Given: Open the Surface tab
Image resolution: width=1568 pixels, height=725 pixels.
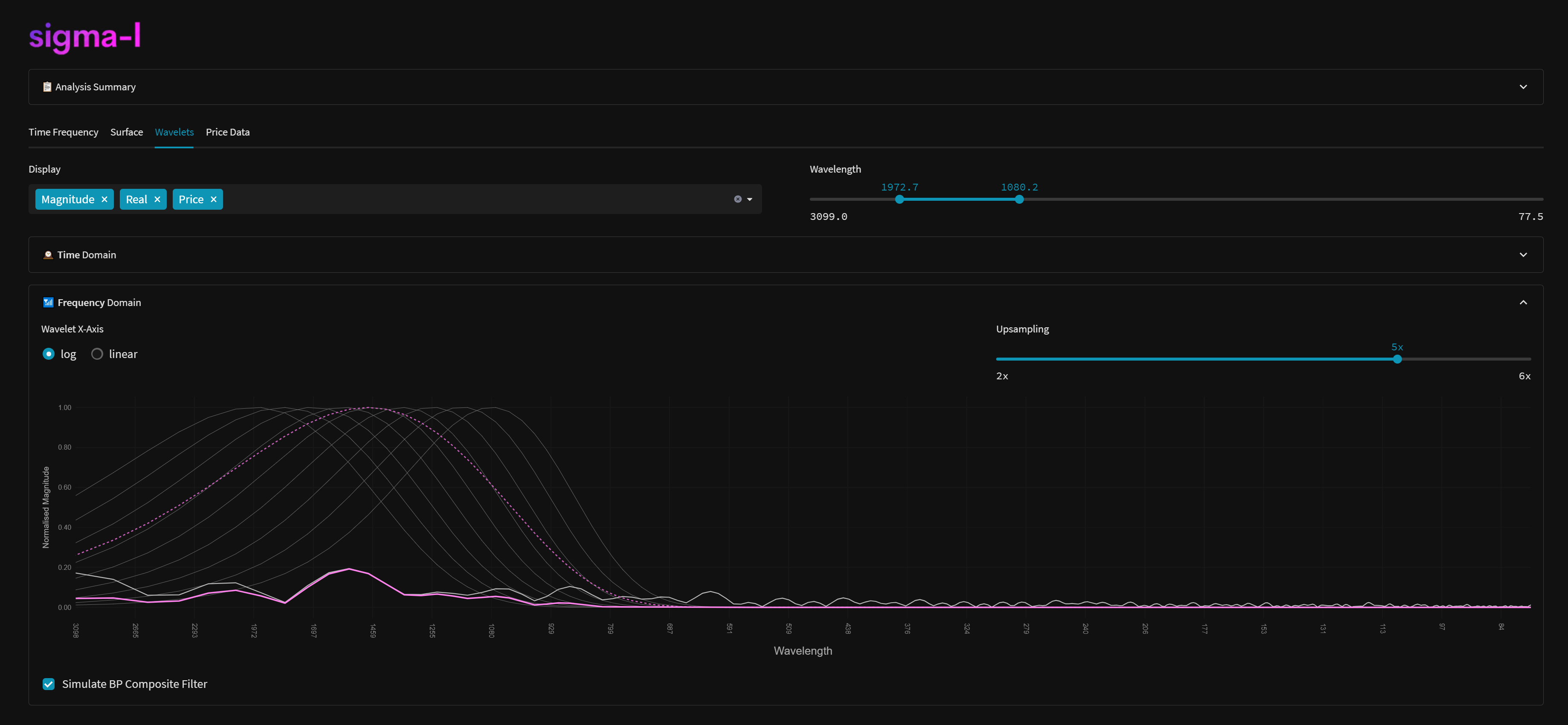Looking at the screenshot, I should point(127,132).
